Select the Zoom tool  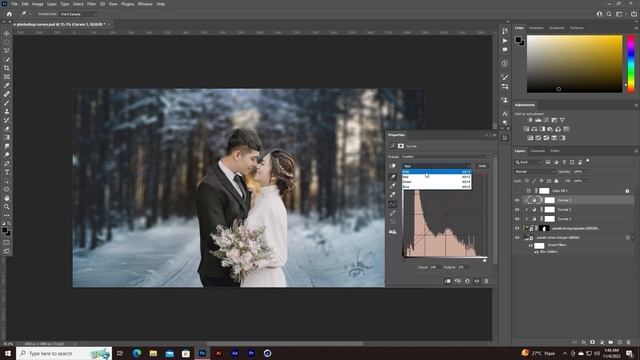(7, 207)
